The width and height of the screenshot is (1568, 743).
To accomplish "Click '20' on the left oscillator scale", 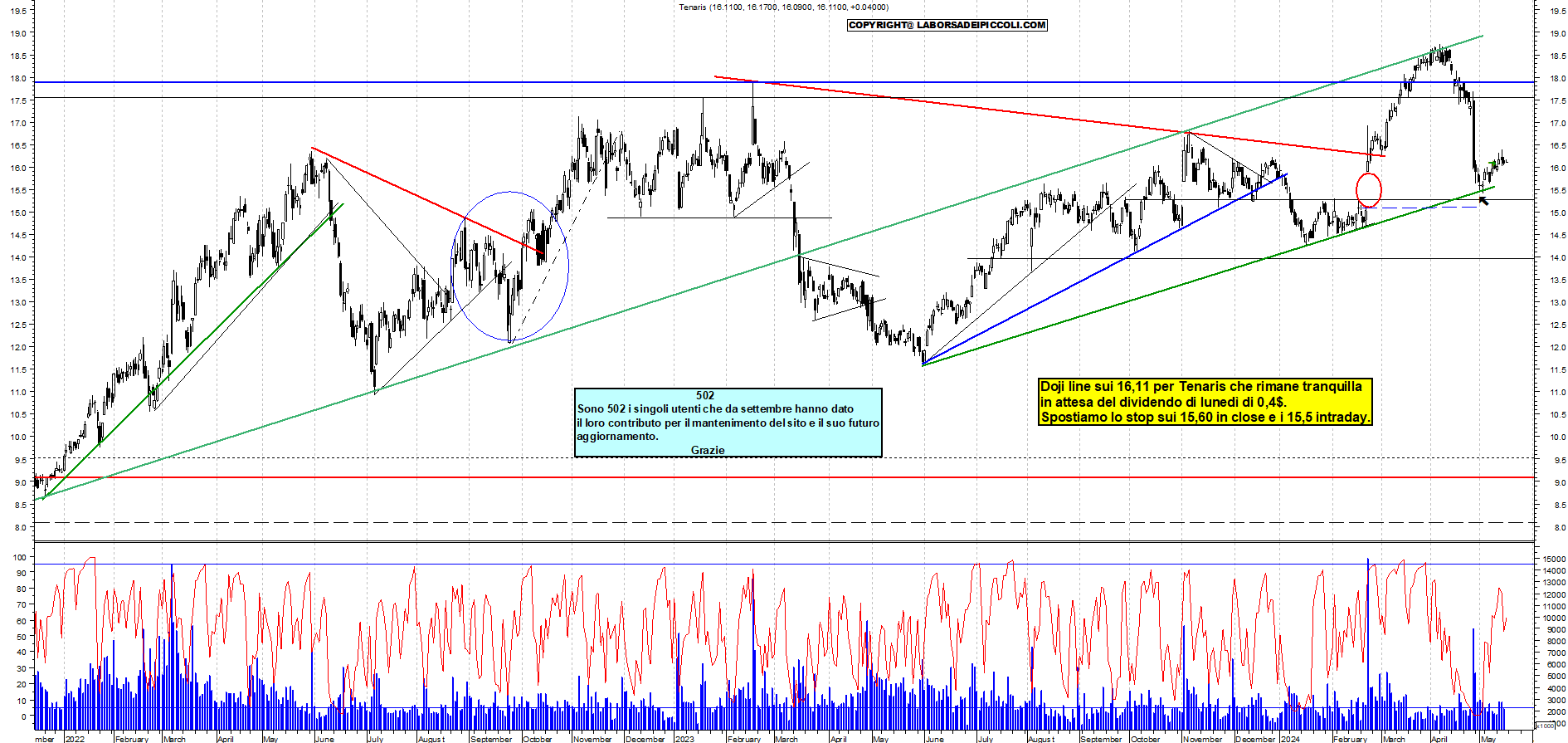I will (x=22, y=685).
